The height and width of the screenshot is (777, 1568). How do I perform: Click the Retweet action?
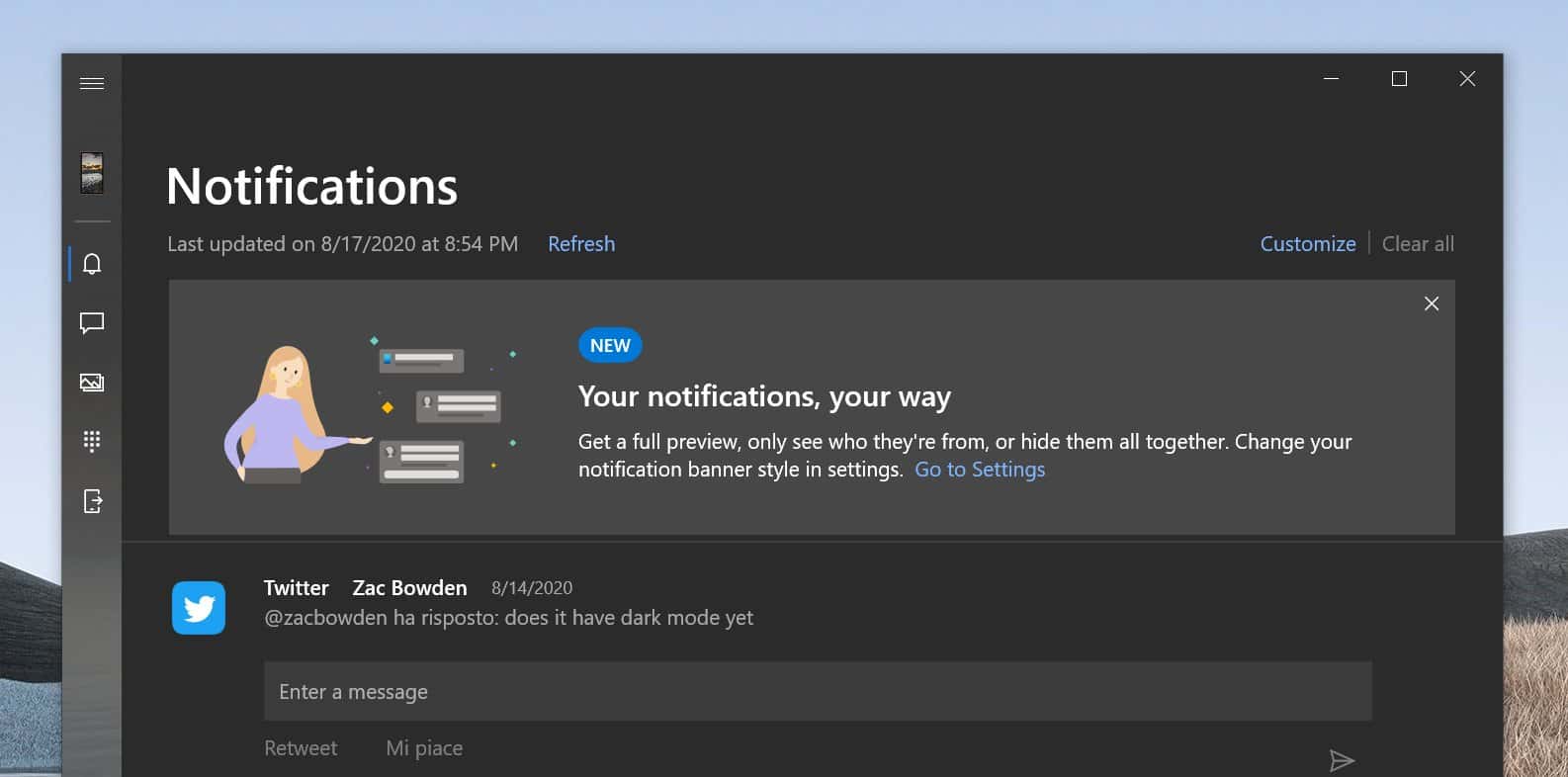pos(301,748)
